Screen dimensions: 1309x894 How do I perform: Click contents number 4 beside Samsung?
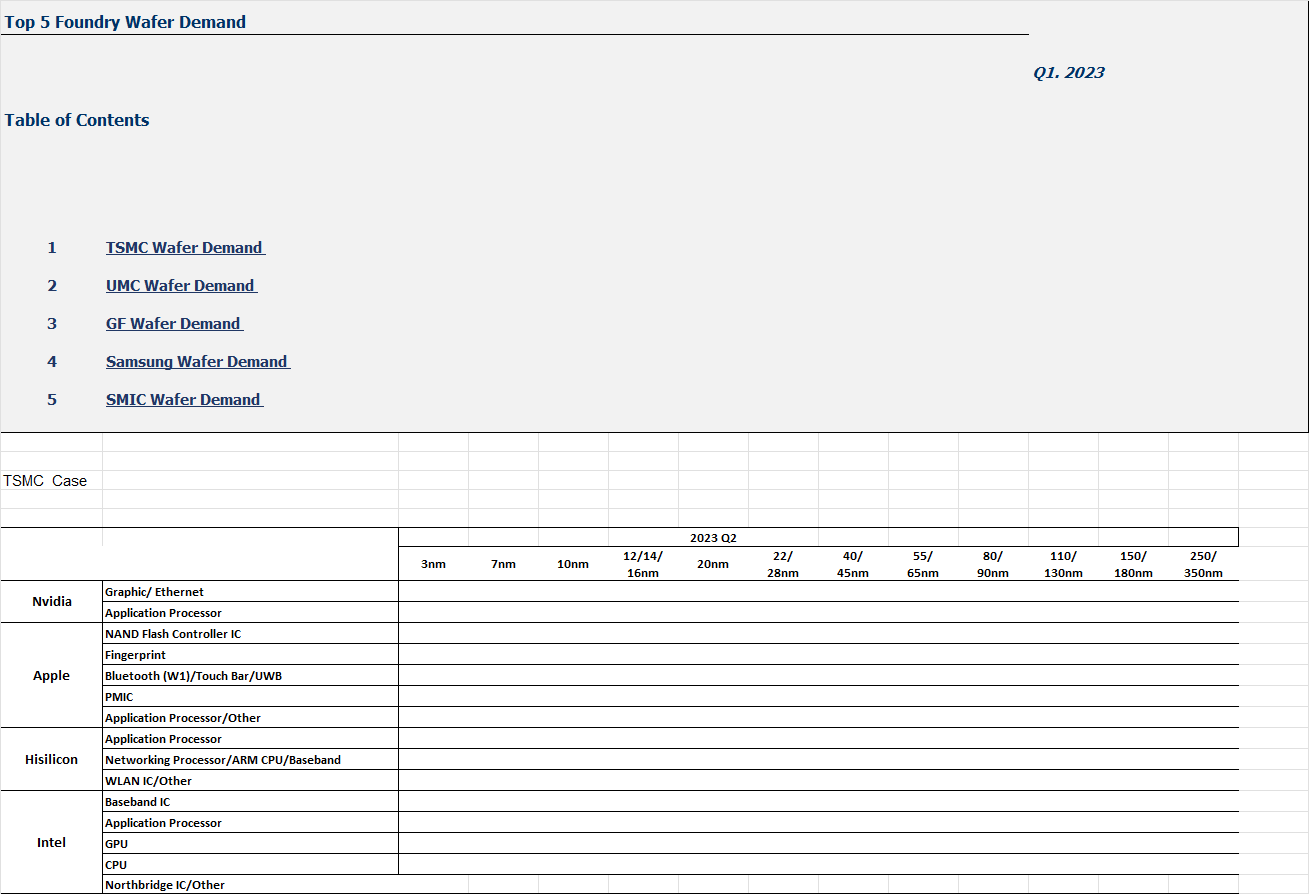point(52,362)
